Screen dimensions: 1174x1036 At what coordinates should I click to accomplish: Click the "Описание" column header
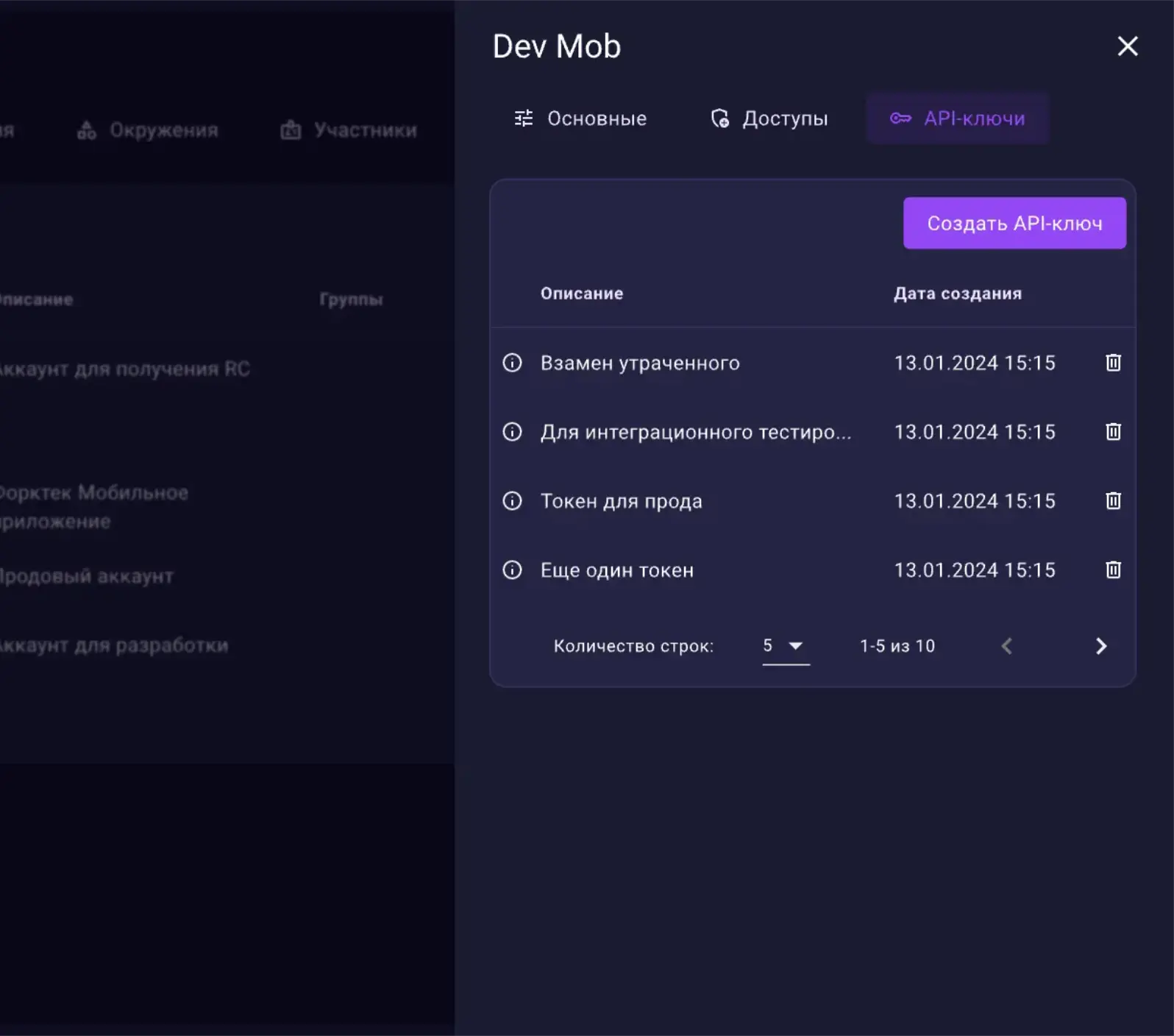tap(581, 294)
